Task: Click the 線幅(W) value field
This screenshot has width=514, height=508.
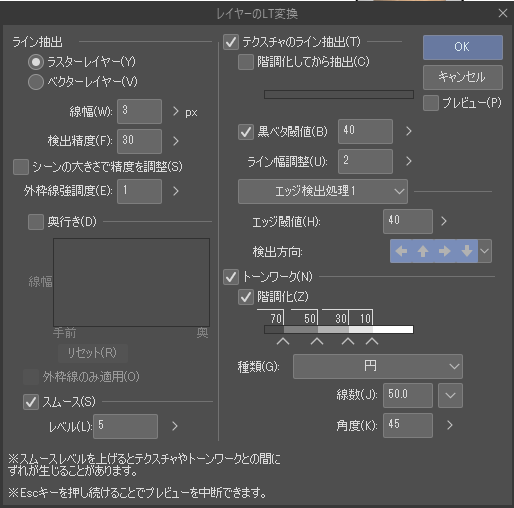Action: 139,111
